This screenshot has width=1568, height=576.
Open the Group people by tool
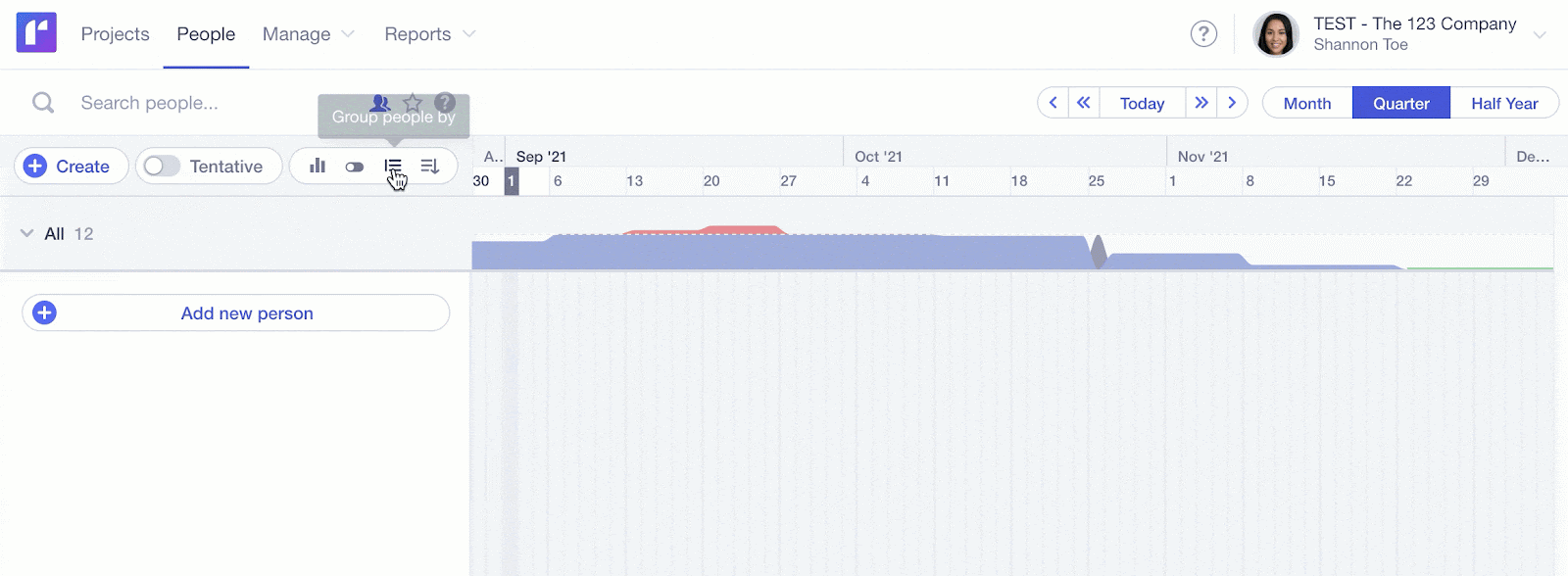pyautogui.click(x=393, y=166)
